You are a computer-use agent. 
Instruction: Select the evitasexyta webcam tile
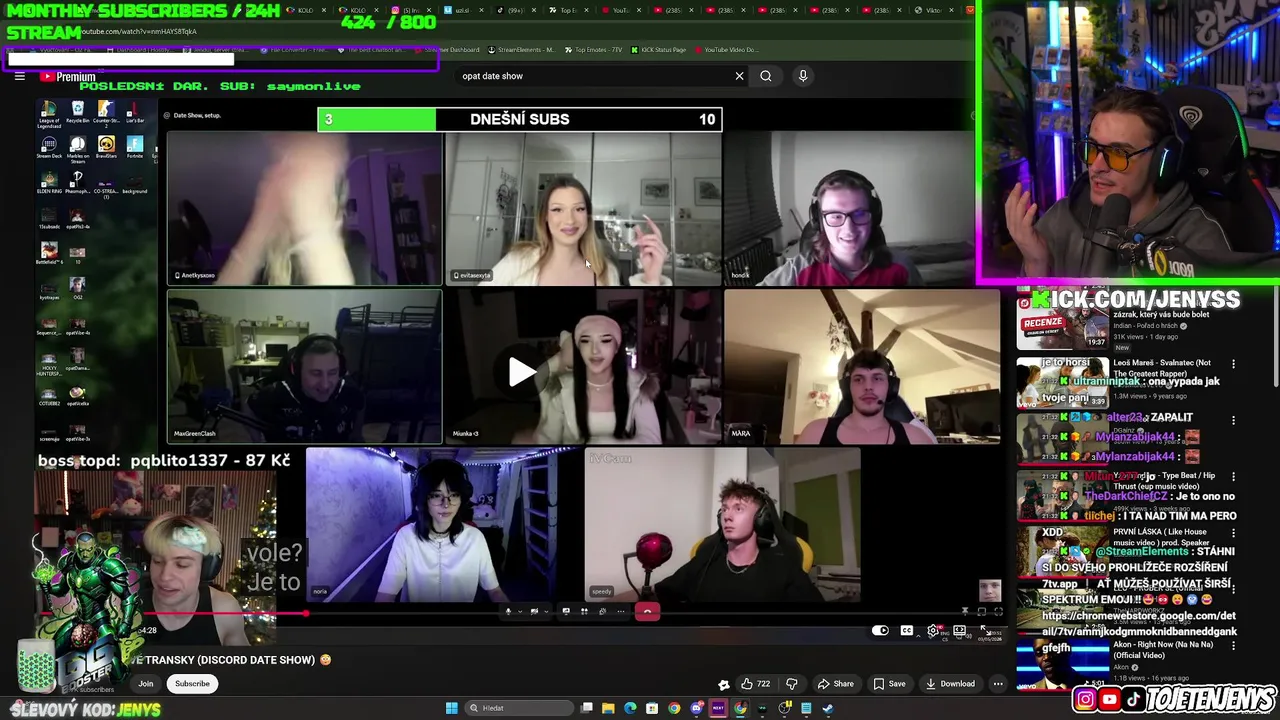583,209
